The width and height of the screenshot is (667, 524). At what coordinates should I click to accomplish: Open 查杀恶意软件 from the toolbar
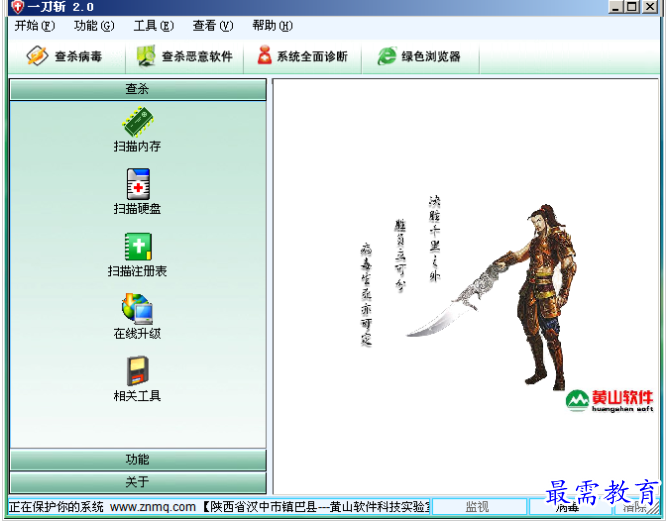[x=184, y=56]
